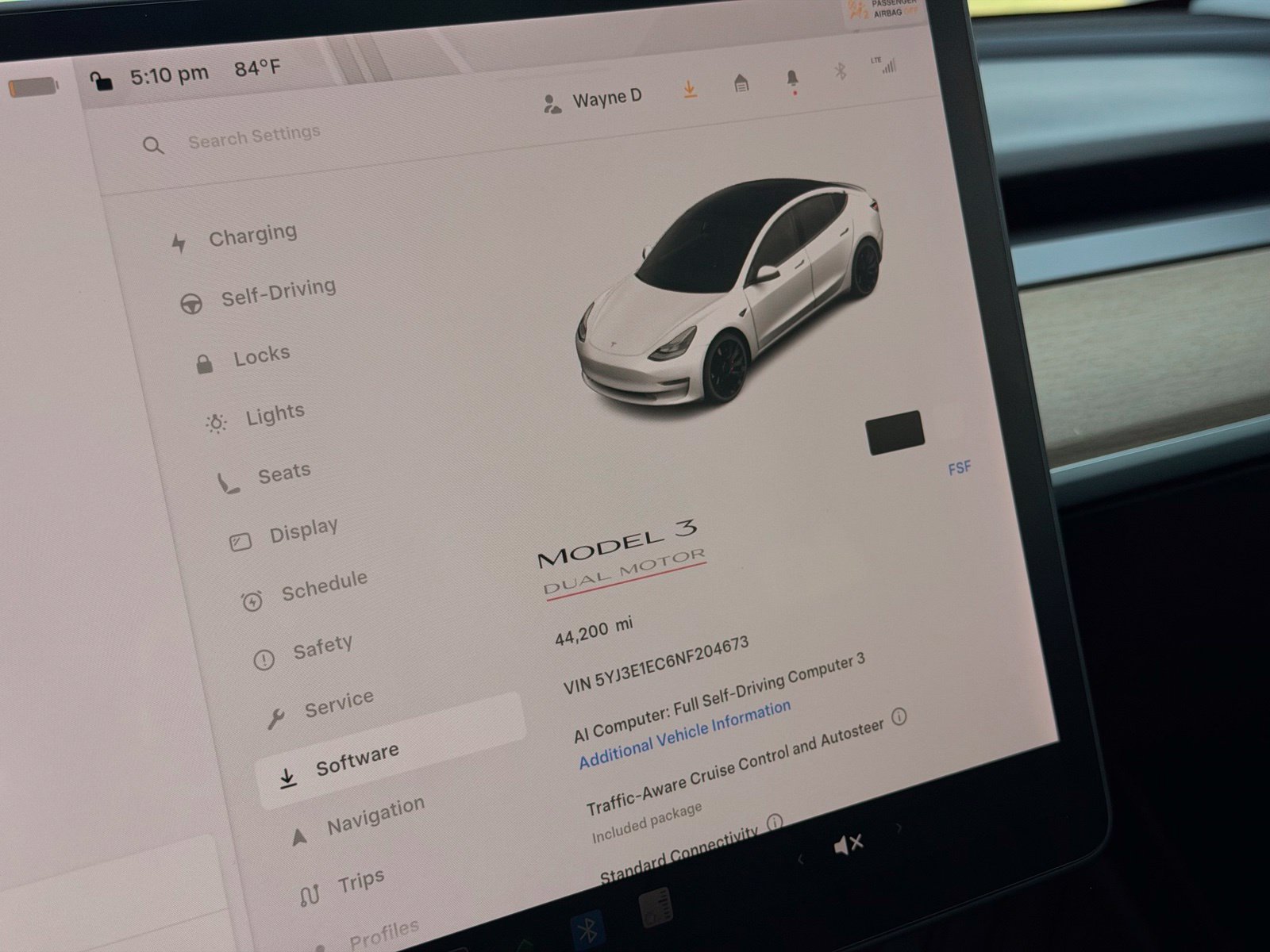Open the Service settings
This screenshot has height=952, width=1270.
pyautogui.click(x=321, y=708)
